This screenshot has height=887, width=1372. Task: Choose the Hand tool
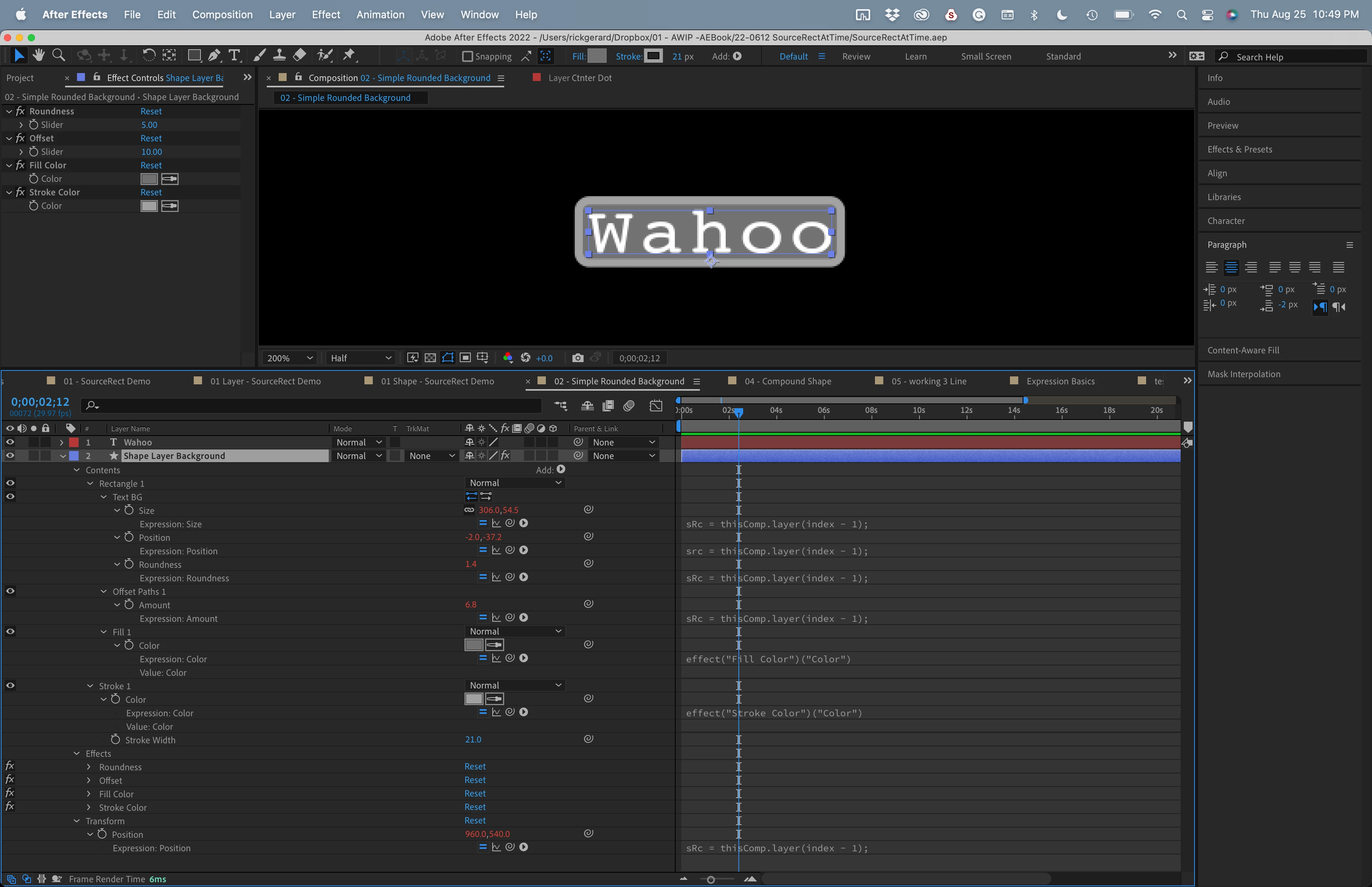pos(39,56)
